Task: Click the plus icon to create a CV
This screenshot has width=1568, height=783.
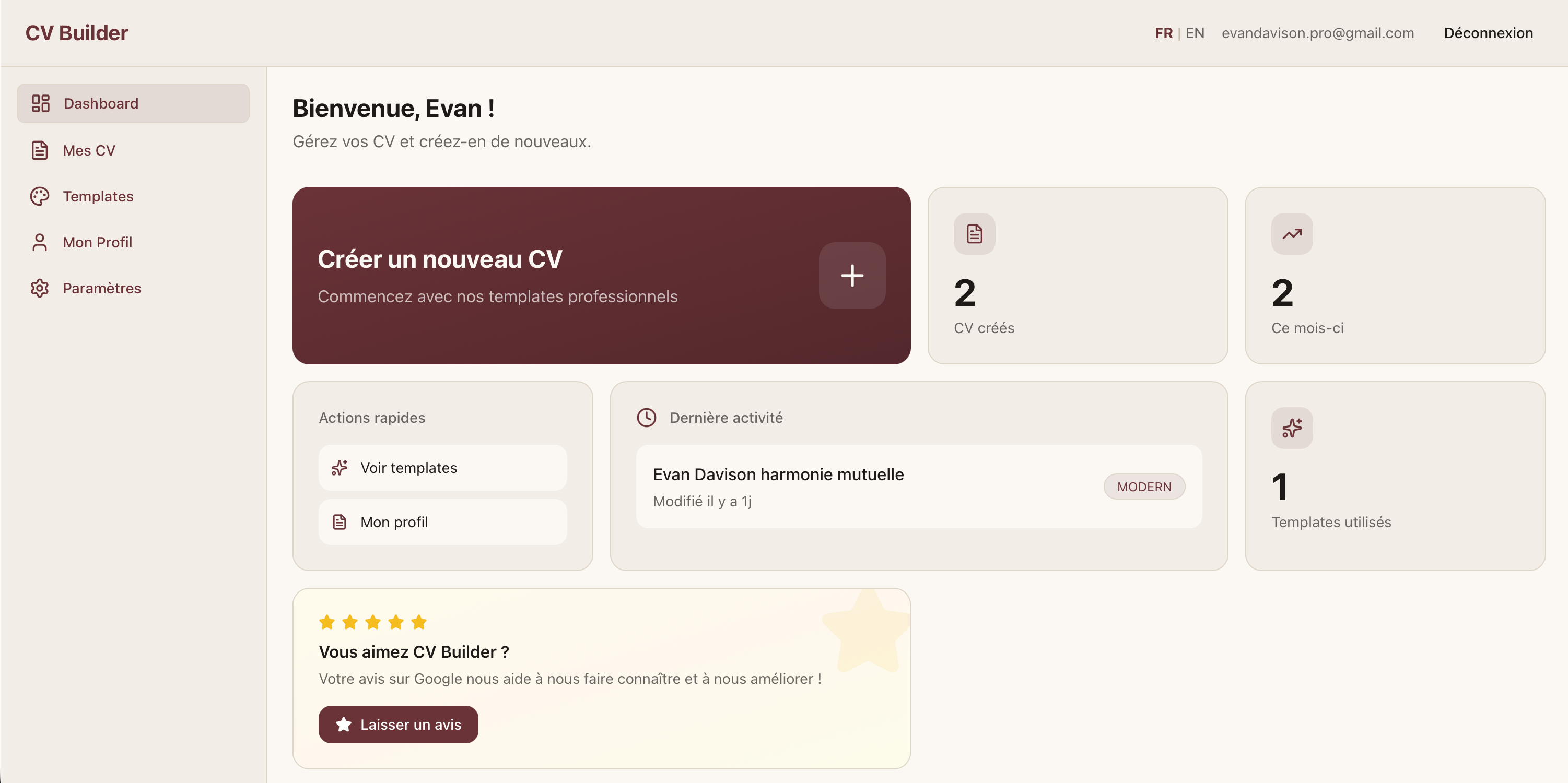Action: (x=851, y=276)
